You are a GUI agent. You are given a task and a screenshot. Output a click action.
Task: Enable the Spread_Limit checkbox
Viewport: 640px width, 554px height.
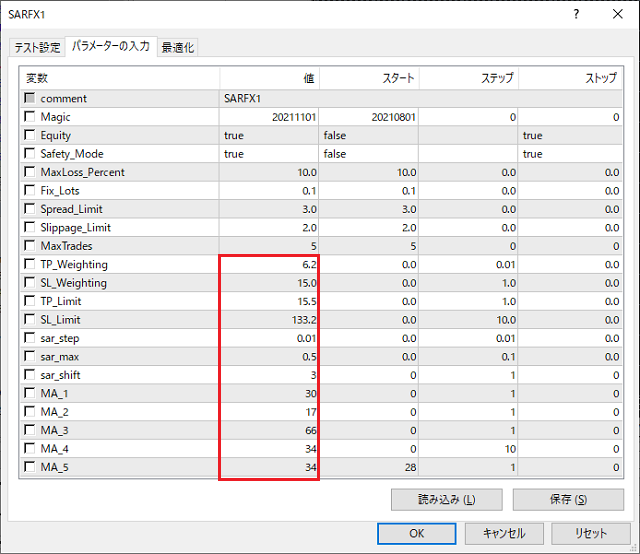pos(29,209)
